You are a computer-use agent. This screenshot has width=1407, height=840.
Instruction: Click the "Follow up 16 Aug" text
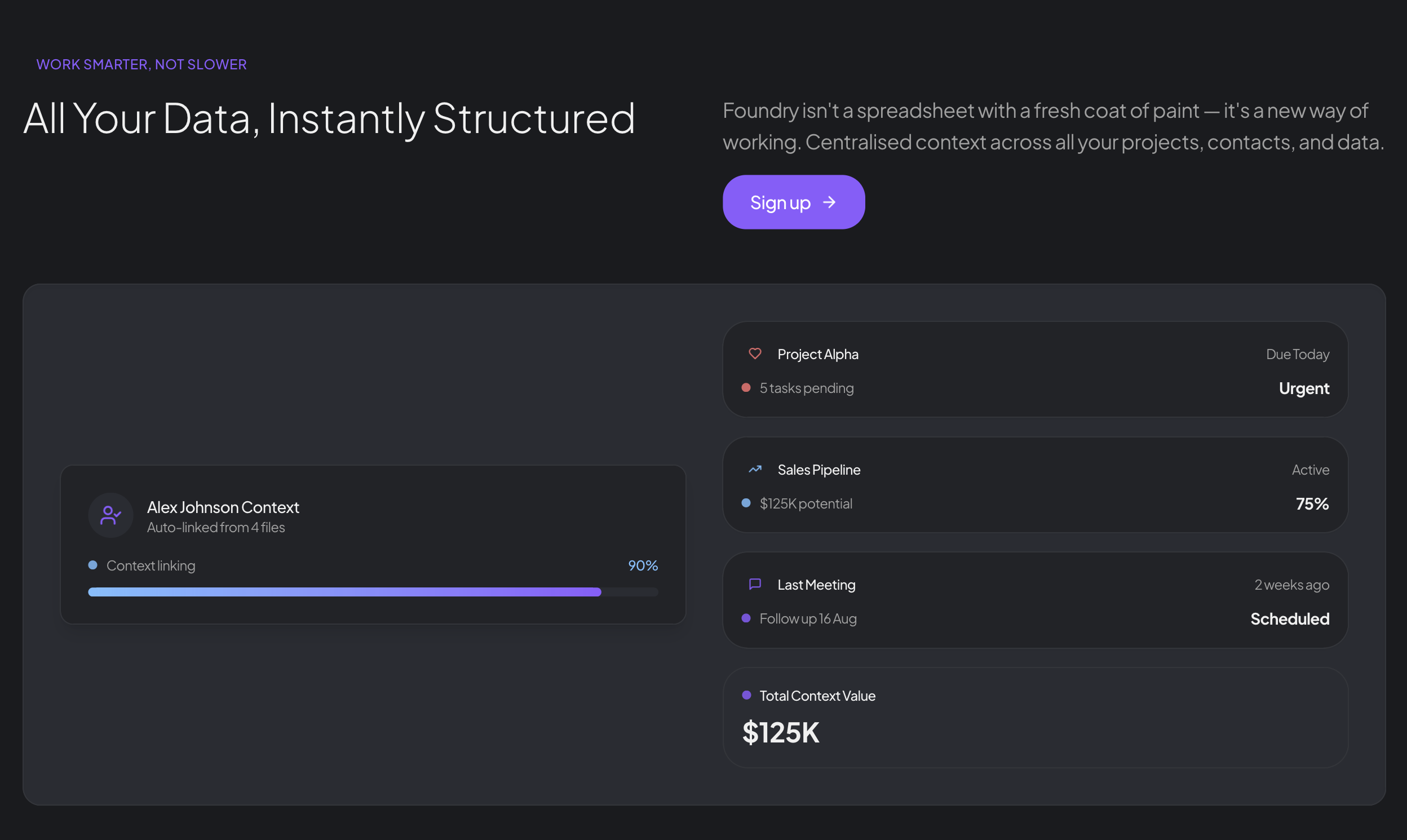coord(808,618)
